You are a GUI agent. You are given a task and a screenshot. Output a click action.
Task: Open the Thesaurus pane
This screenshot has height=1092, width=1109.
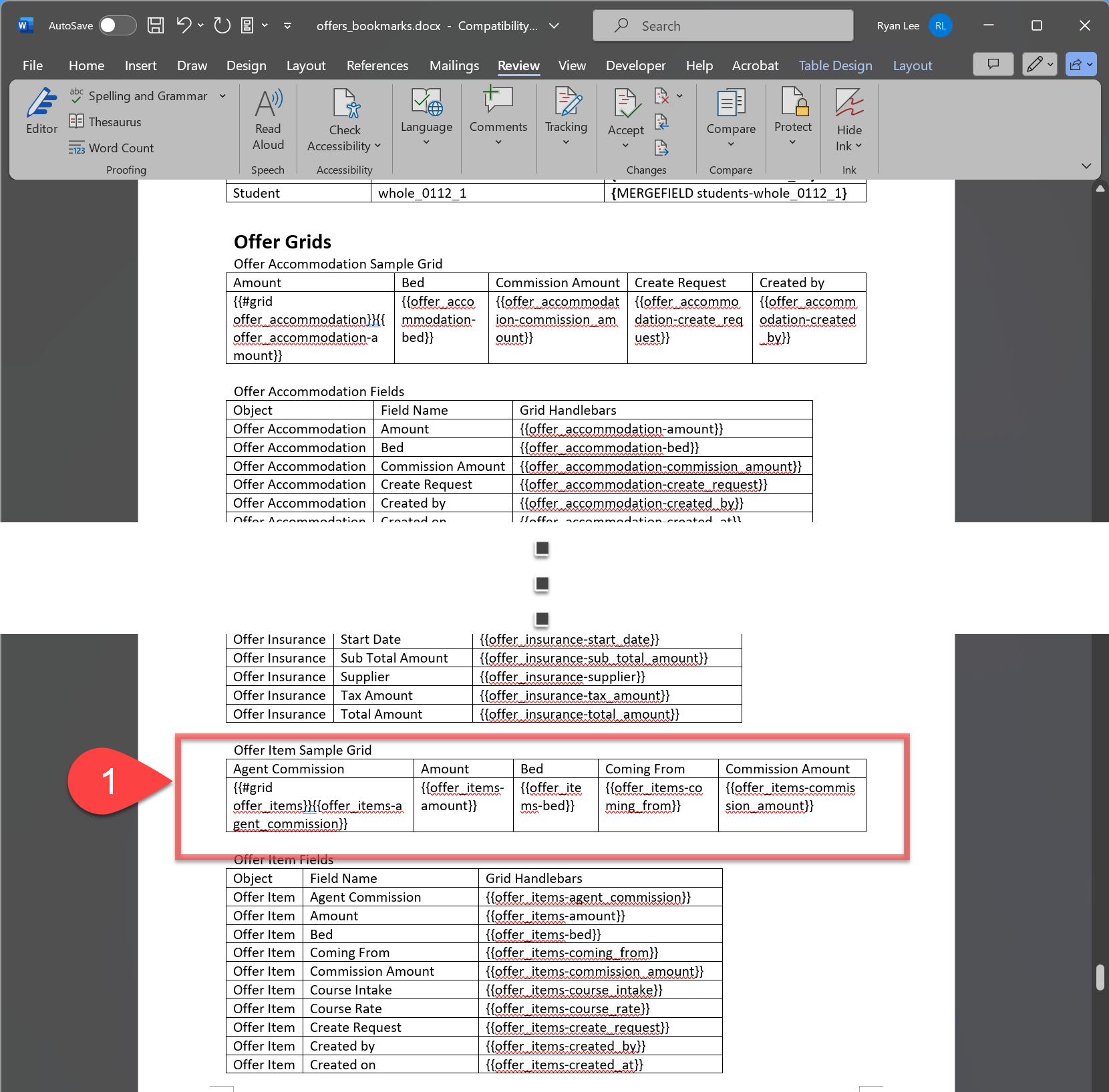coord(106,122)
